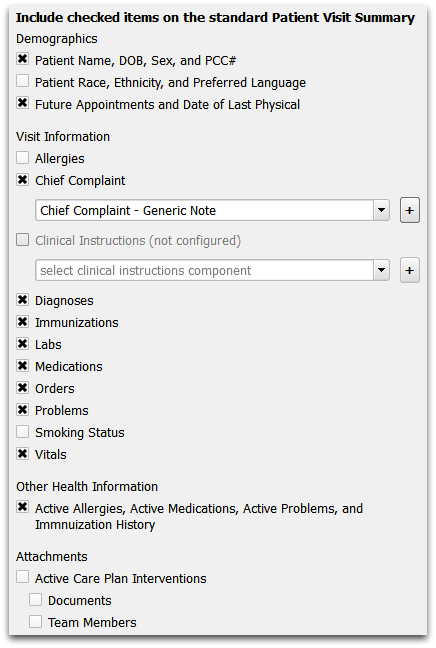Uncheck the Diagnoses checkbox
This screenshot has height=648, width=436.
click(x=23, y=300)
